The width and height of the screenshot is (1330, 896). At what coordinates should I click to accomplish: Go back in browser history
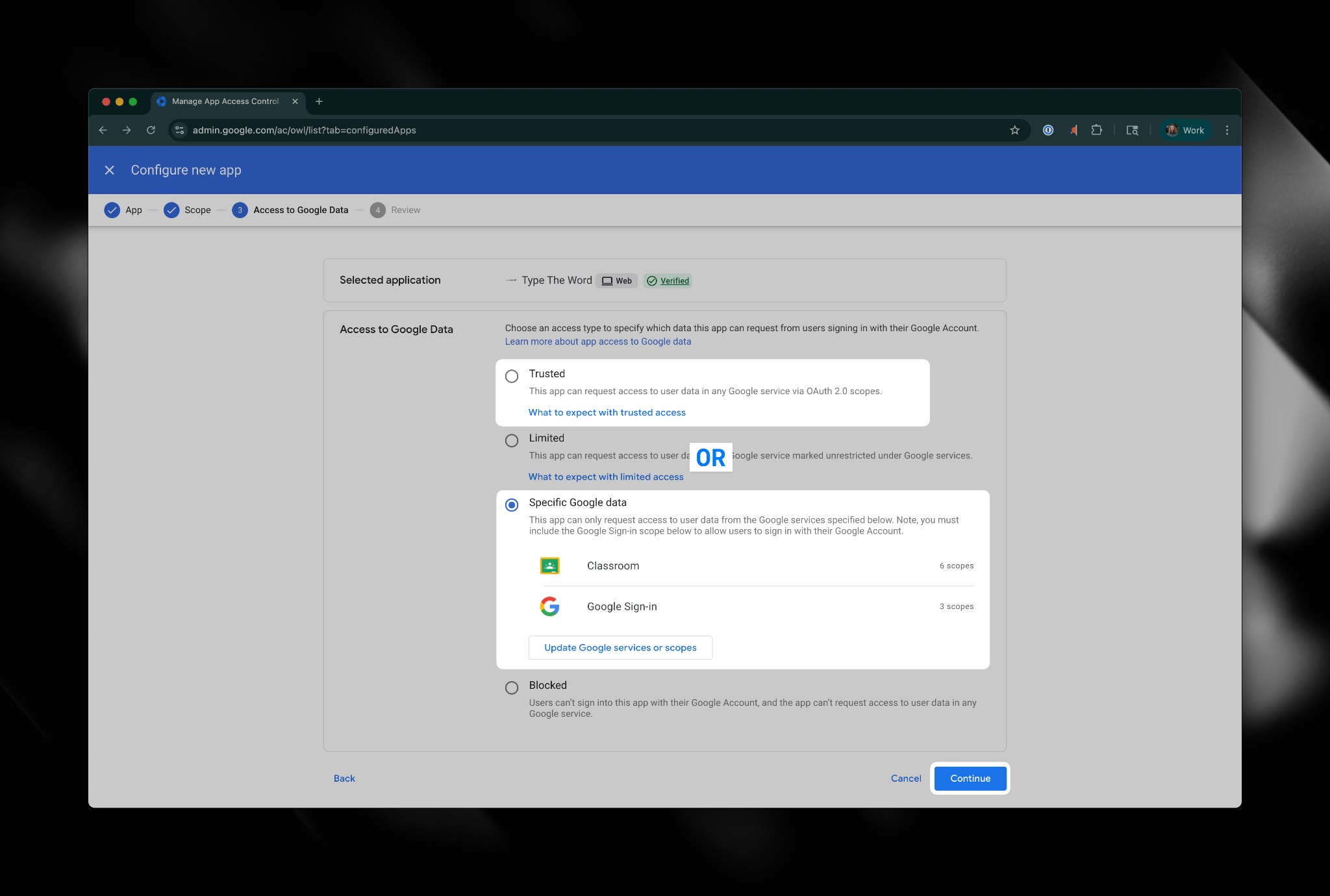pyautogui.click(x=103, y=131)
